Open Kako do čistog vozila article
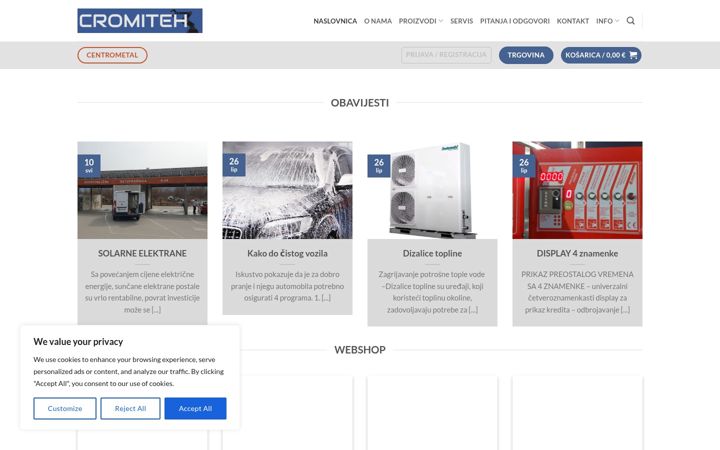Viewport: 720px width, 450px height. 287,253
